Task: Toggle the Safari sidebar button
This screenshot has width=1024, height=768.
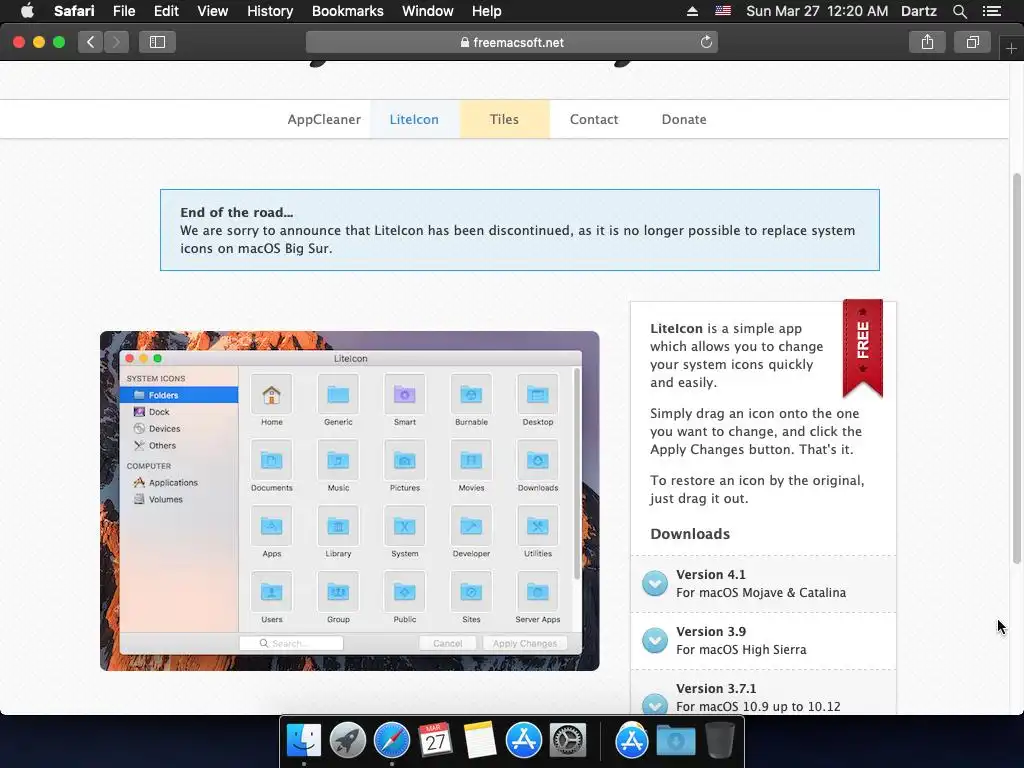Action: pyautogui.click(x=157, y=42)
